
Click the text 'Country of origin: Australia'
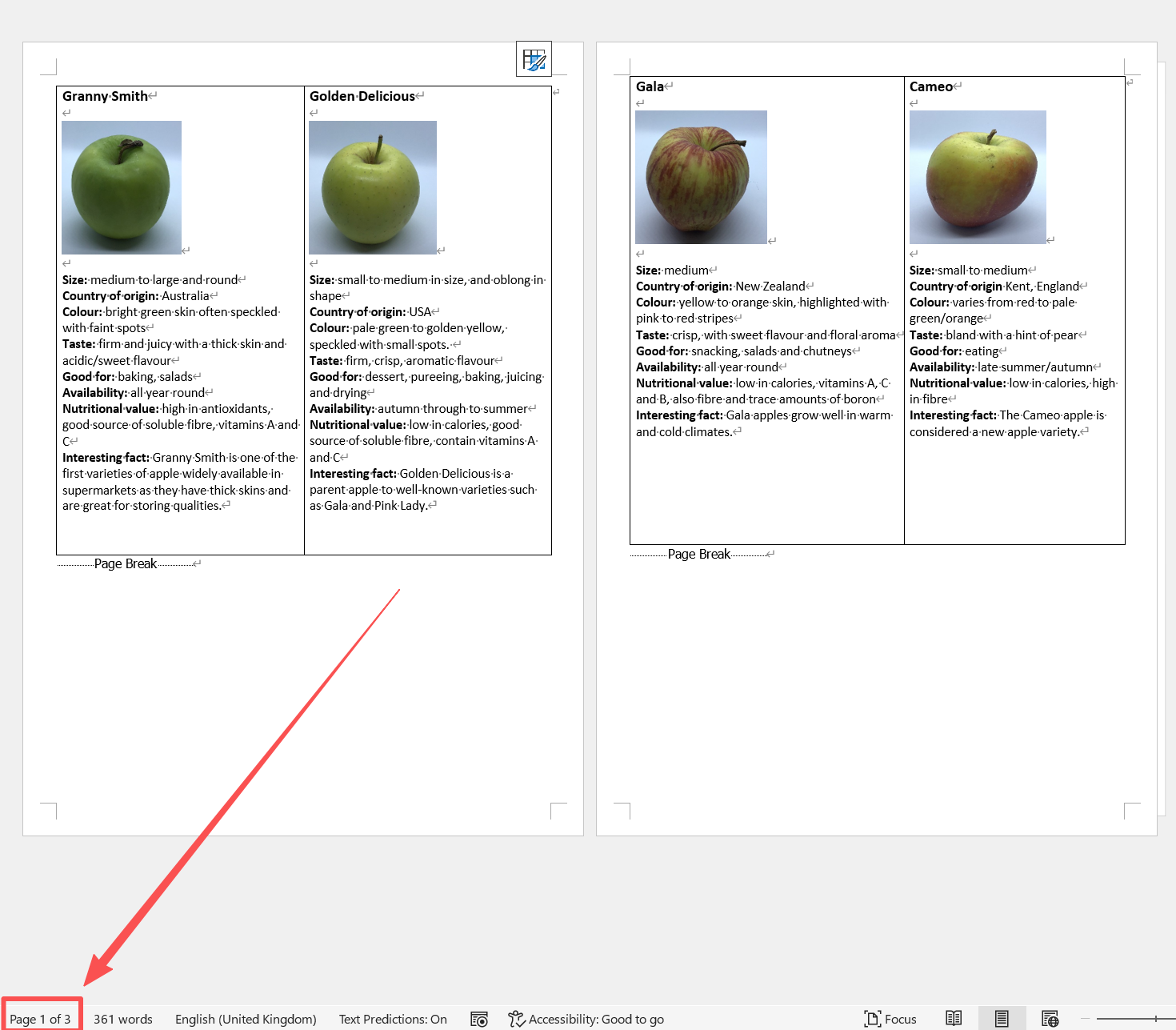136,296
